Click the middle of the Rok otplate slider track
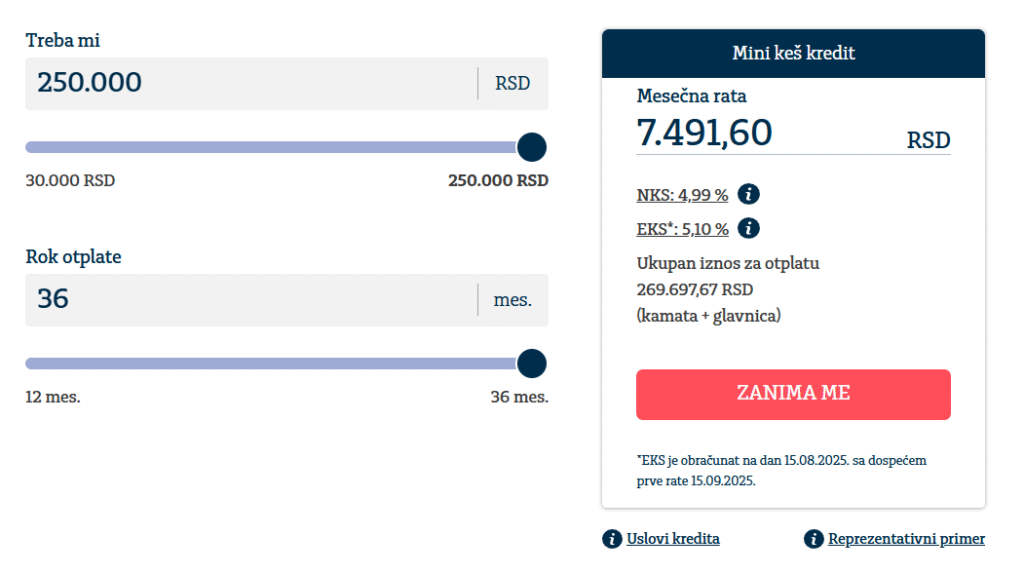The image size is (1024, 575). (279, 363)
